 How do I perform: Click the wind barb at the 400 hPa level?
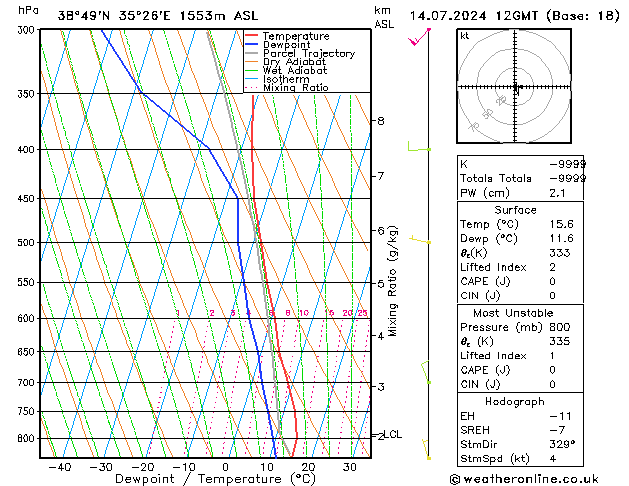pos(419,147)
